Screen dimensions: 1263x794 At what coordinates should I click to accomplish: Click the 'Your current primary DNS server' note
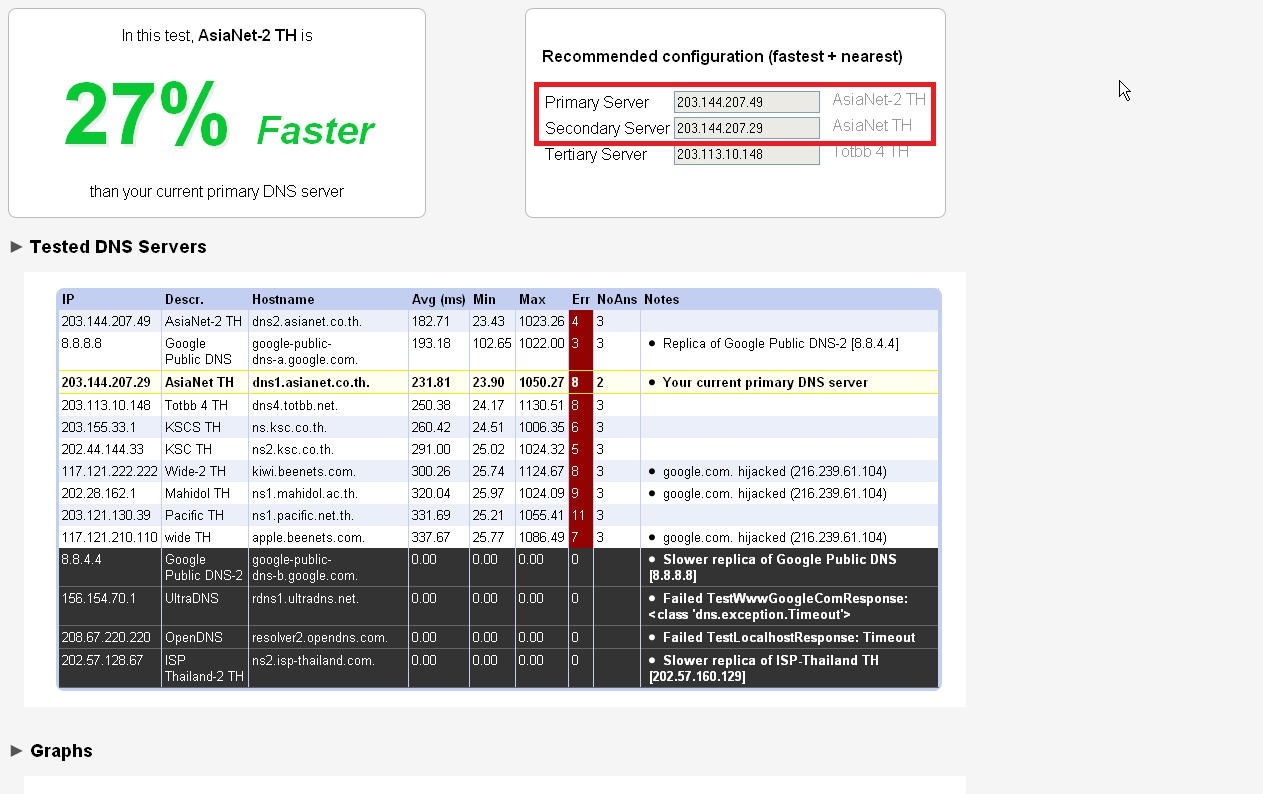pos(765,382)
